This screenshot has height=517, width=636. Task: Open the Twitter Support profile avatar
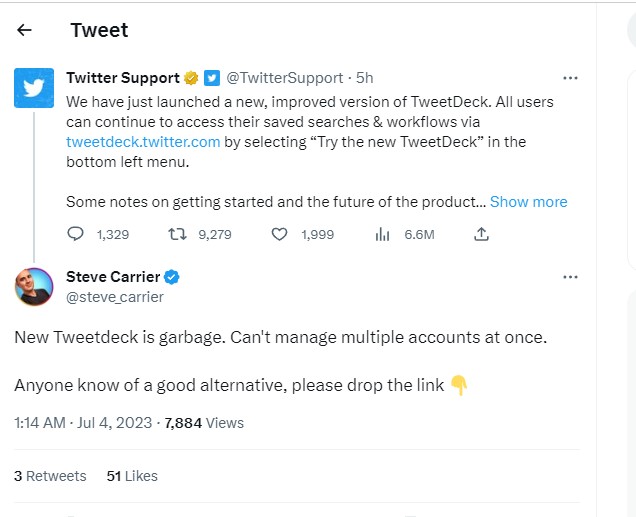point(34,88)
